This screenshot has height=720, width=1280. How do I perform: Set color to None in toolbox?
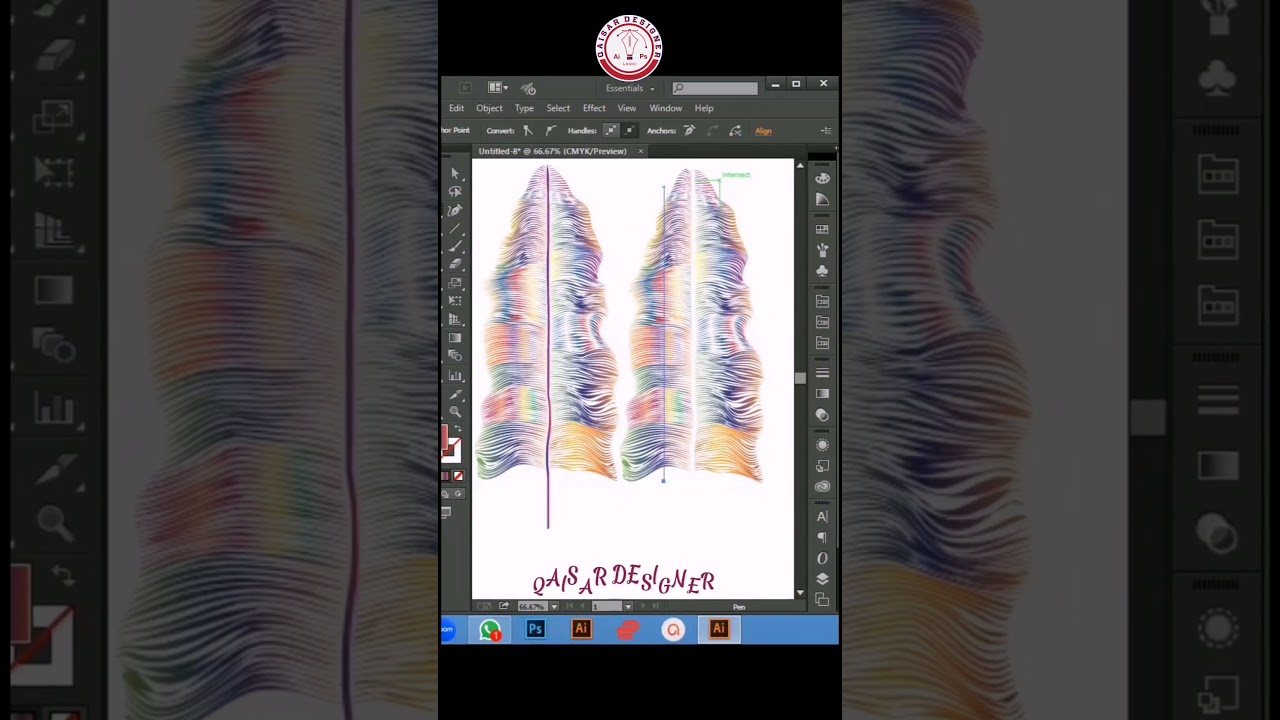[x=458, y=476]
